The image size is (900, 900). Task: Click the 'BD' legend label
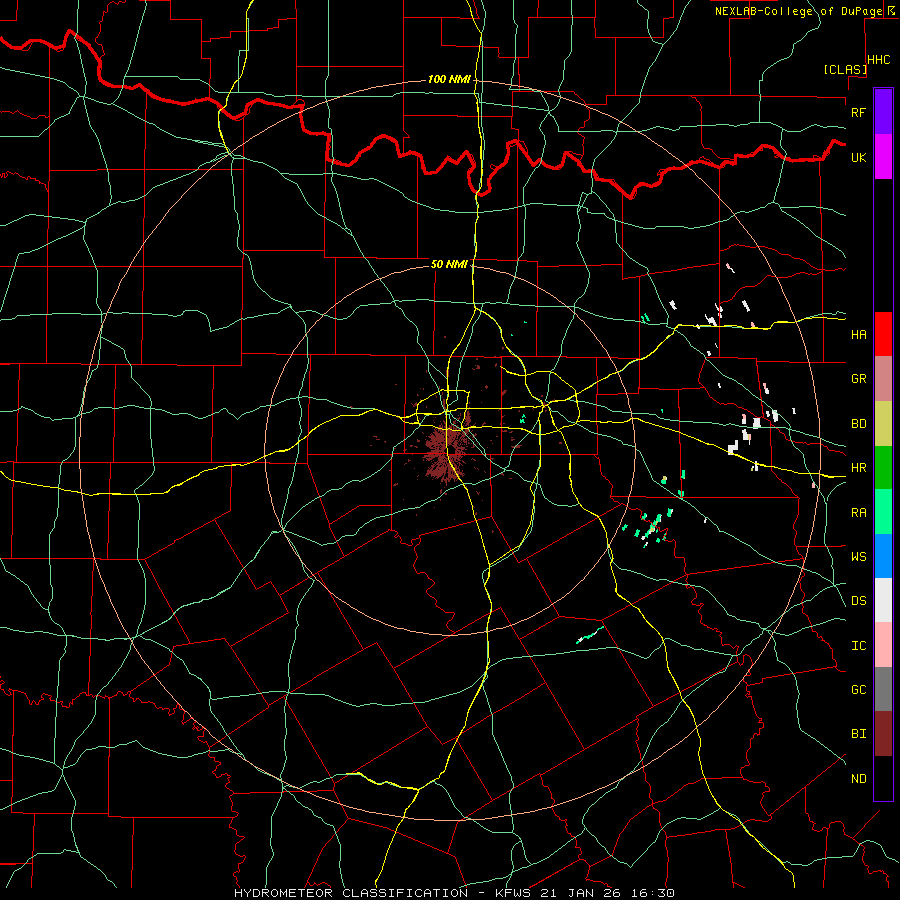click(x=858, y=424)
